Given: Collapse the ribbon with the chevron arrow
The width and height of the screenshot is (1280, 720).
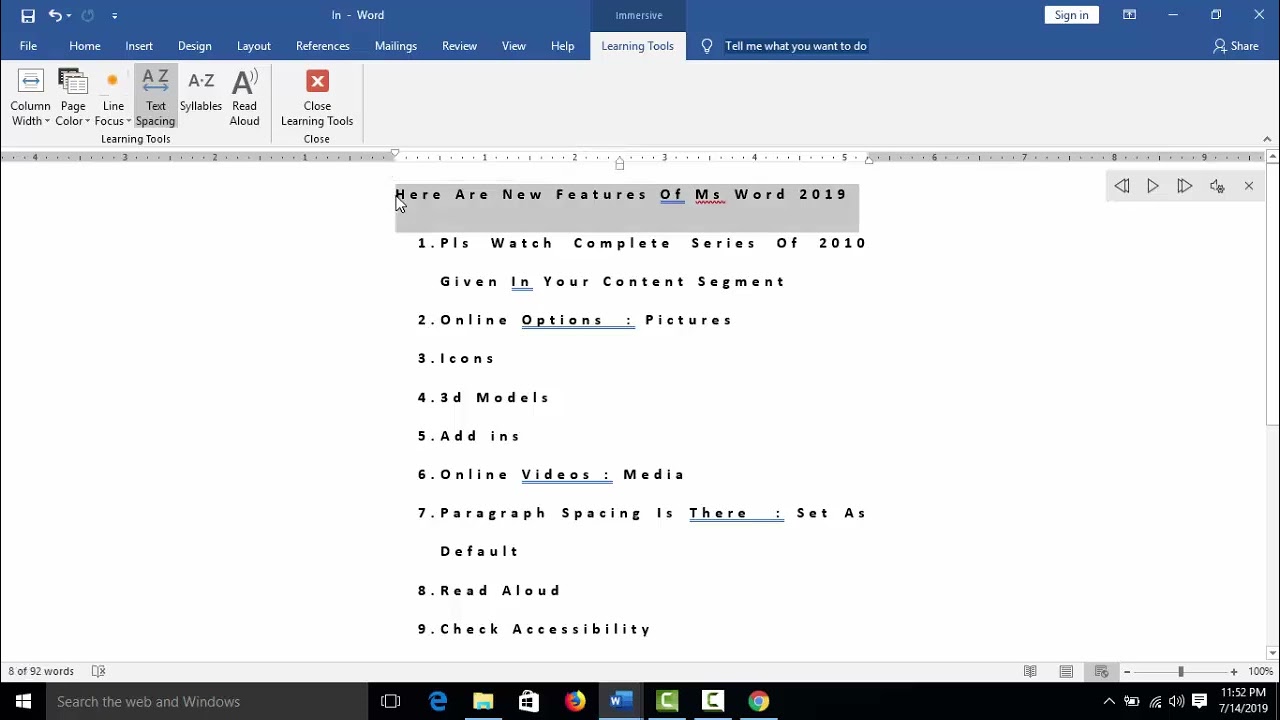Looking at the screenshot, I should pos(1267,139).
